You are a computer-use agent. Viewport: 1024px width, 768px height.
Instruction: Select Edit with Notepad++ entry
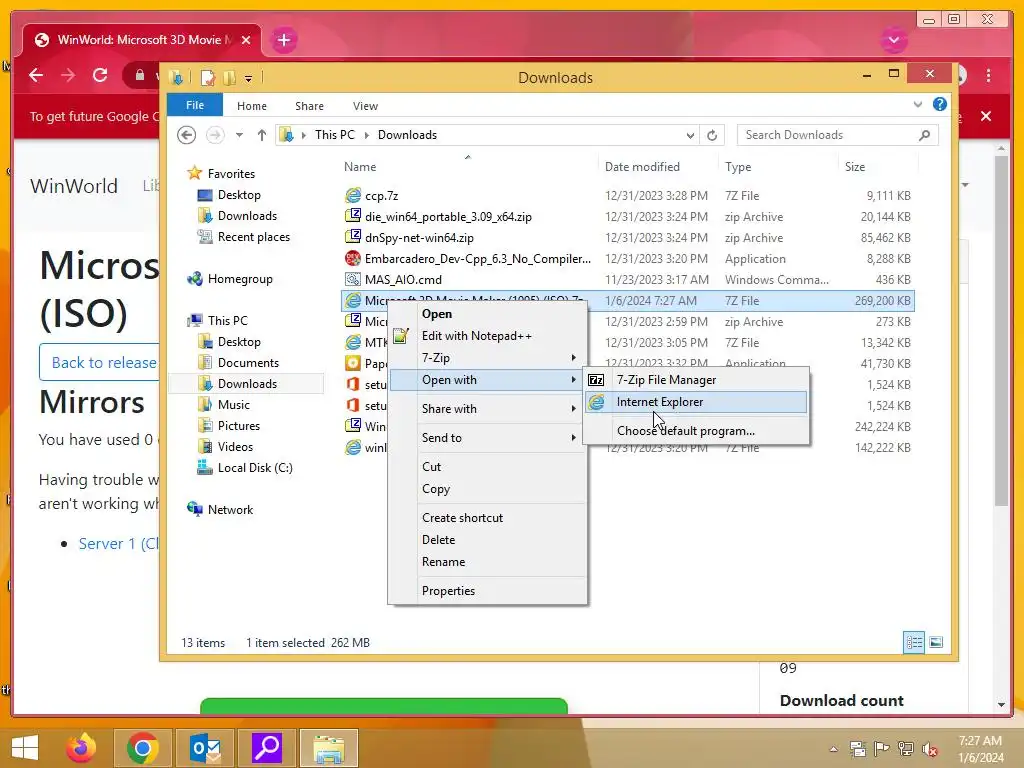(x=487, y=336)
